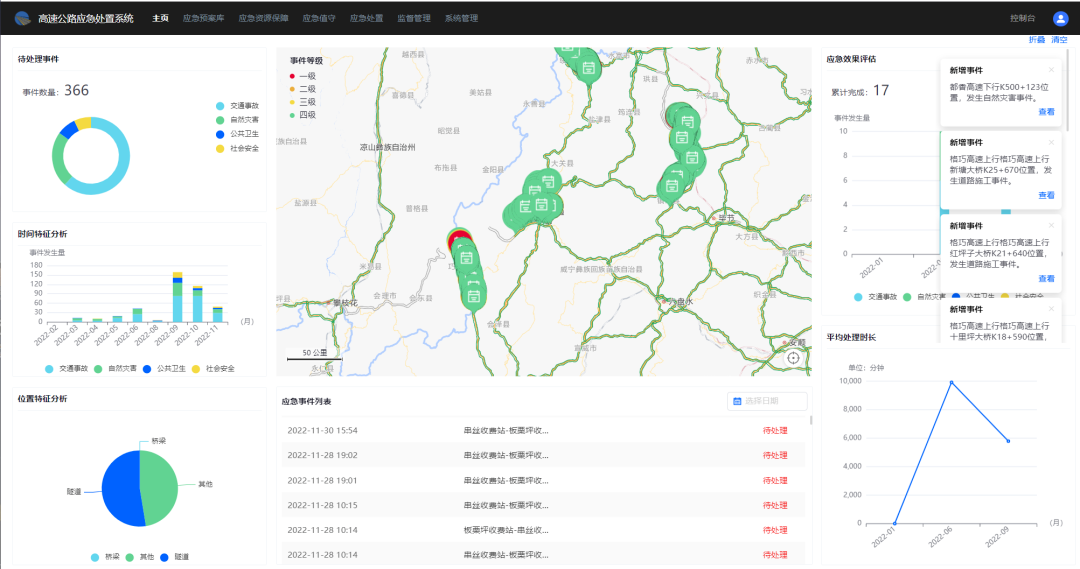Viewport: 1080px width, 569px height.
Task: Go to the 主页 tab
Action: pos(160,18)
